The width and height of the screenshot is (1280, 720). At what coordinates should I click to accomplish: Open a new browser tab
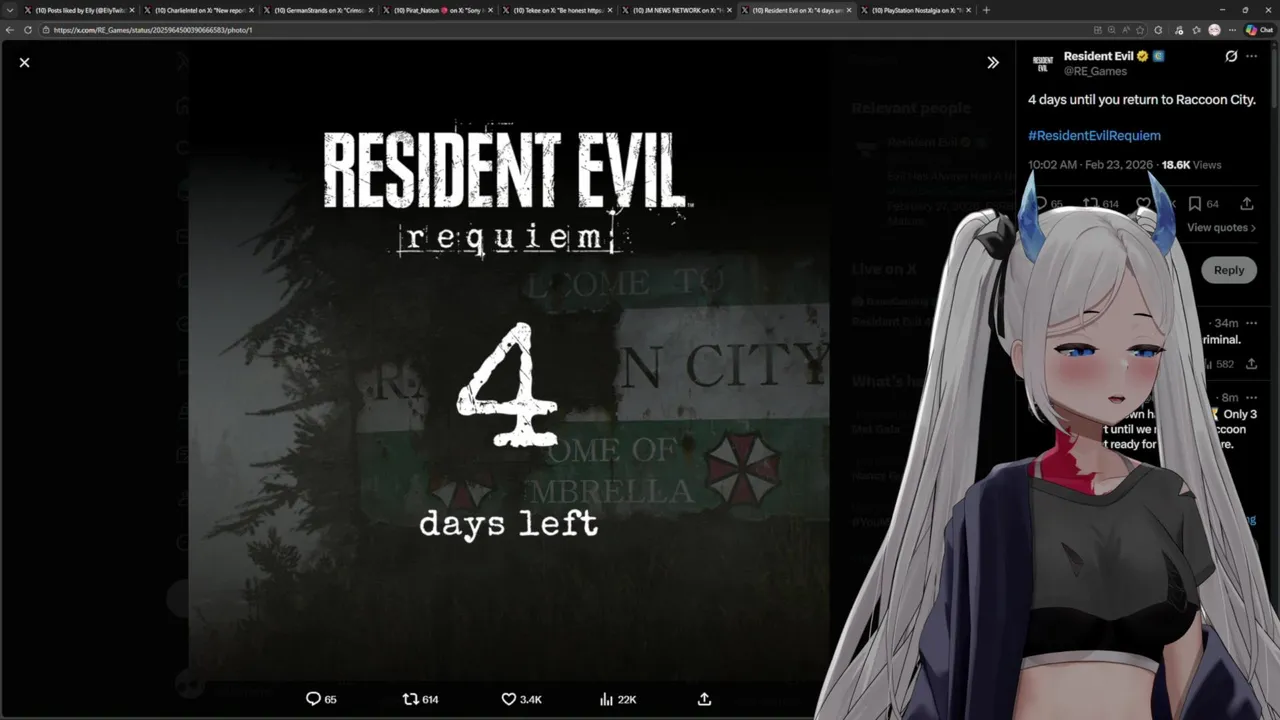coord(986,10)
